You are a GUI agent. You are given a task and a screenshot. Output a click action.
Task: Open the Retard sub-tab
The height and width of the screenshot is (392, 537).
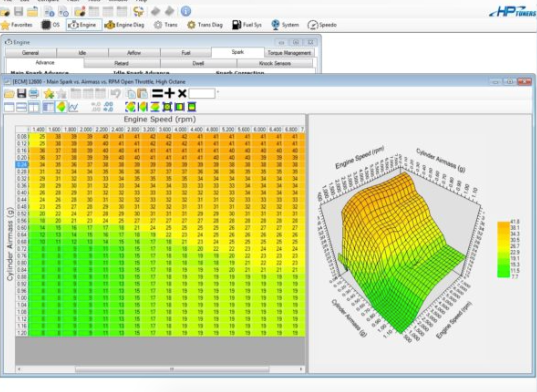click(x=122, y=63)
